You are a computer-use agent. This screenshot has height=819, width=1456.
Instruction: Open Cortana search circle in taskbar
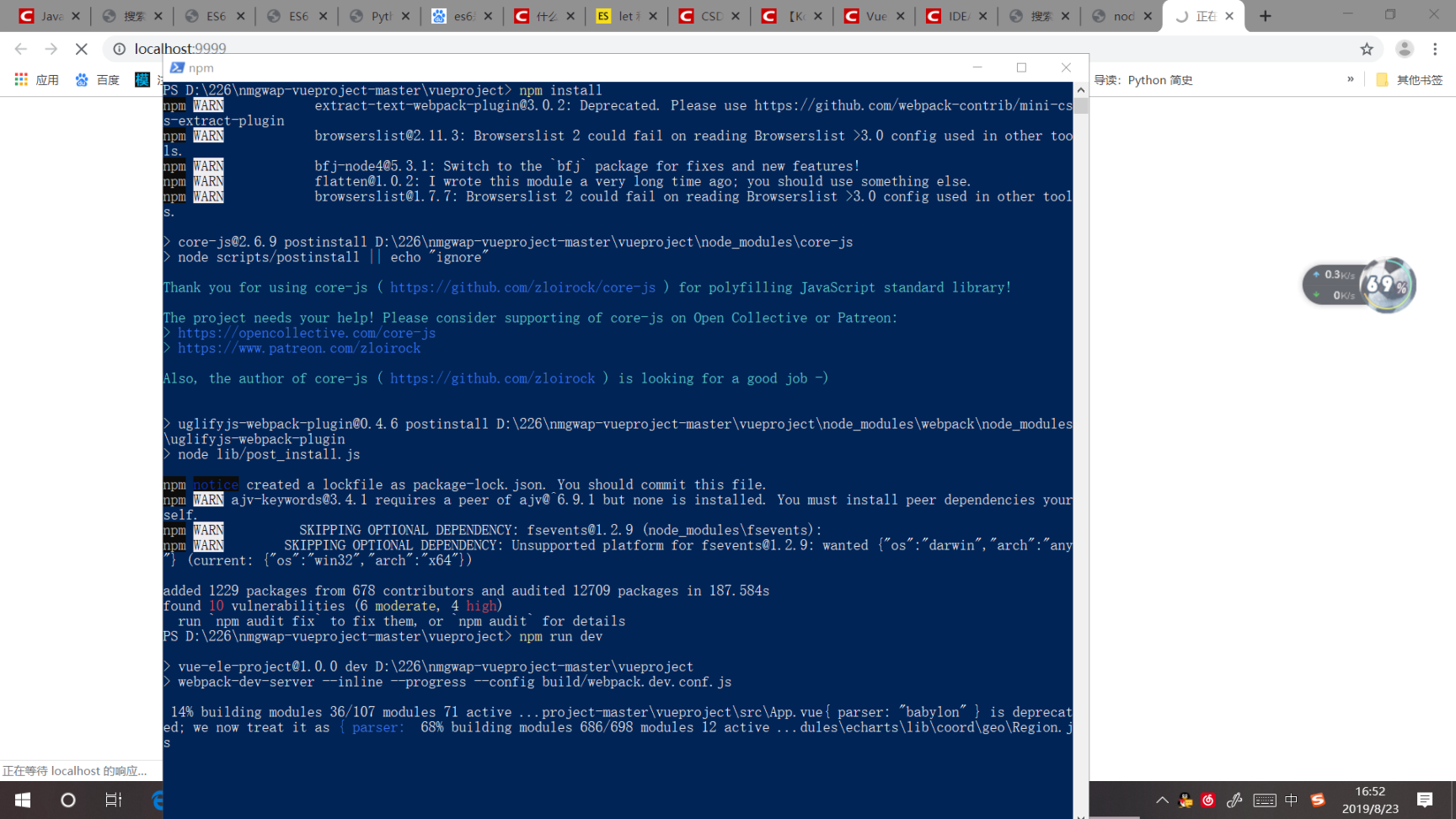67,800
